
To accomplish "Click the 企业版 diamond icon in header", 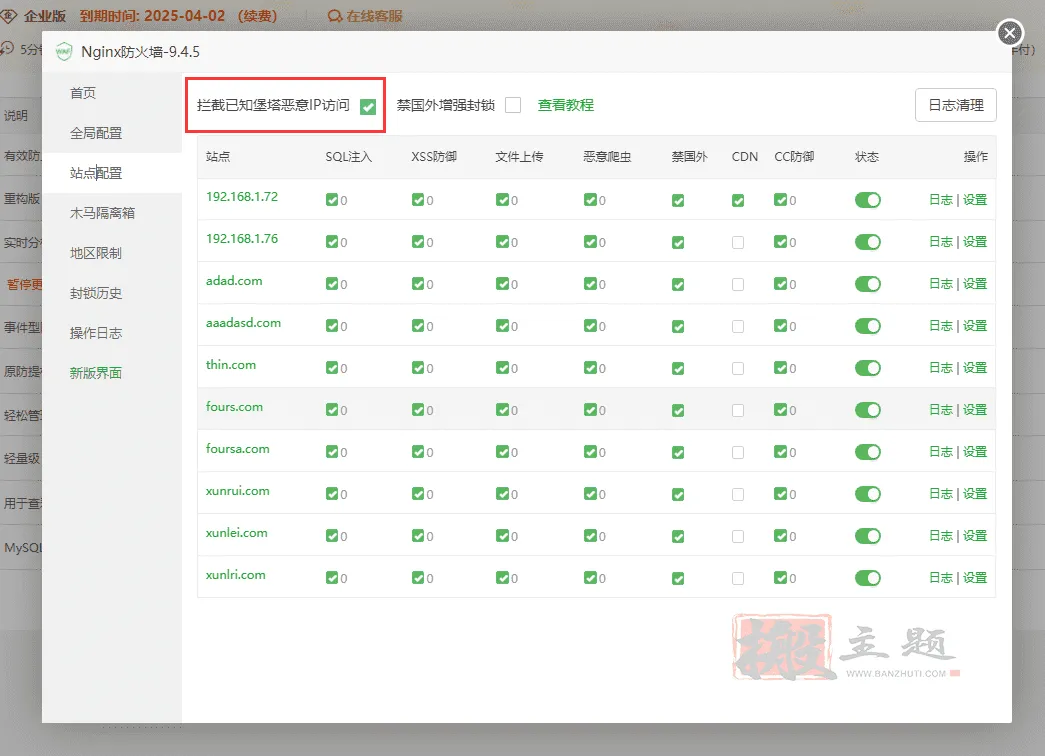I will click(x=9, y=16).
